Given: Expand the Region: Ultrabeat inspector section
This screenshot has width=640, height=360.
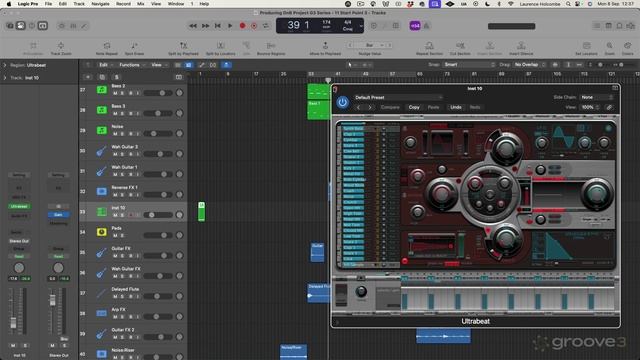Looking at the screenshot, I should coord(5,65).
